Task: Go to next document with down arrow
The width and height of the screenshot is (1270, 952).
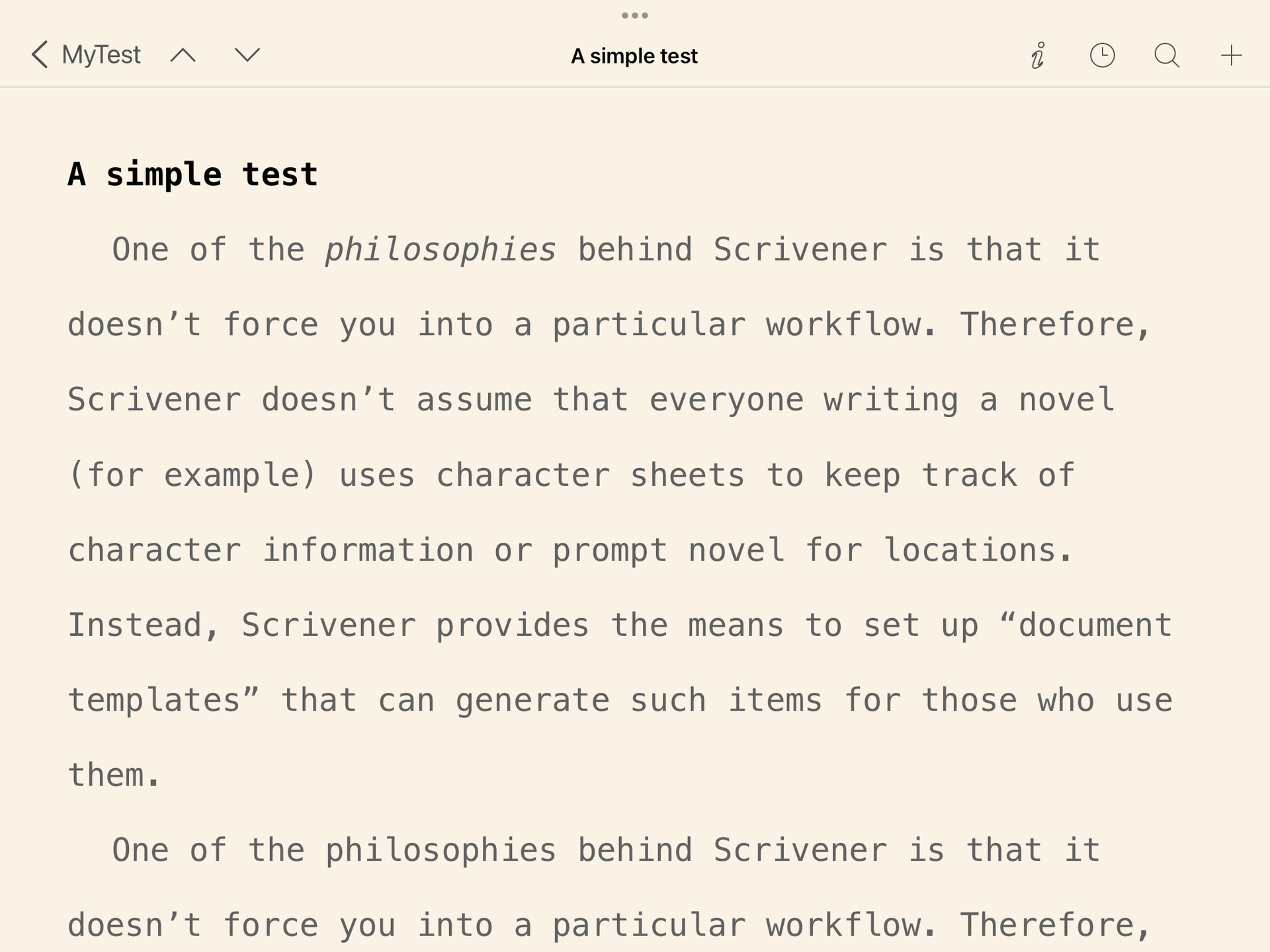Action: [x=247, y=55]
